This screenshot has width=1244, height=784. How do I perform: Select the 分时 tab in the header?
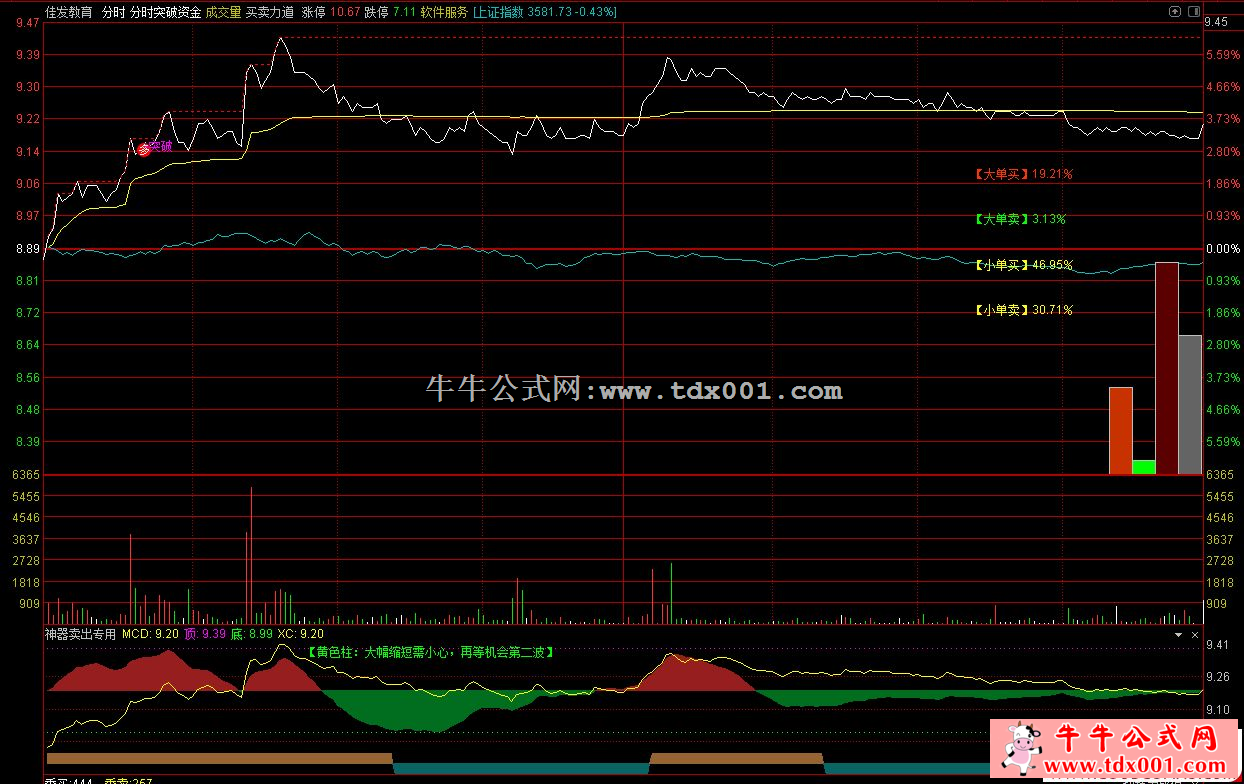(x=113, y=12)
